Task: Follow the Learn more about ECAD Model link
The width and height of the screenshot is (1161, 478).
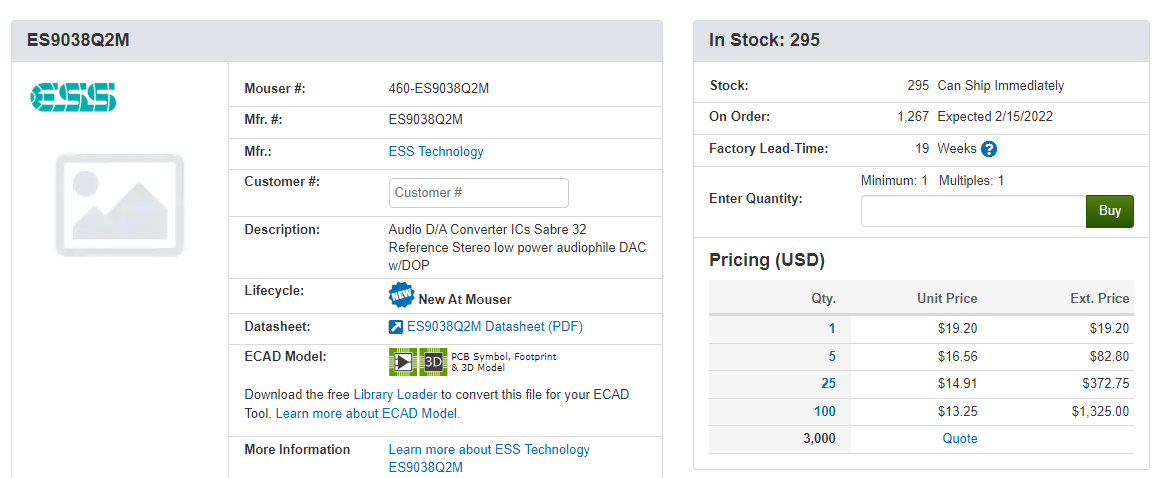Action: [368, 414]
